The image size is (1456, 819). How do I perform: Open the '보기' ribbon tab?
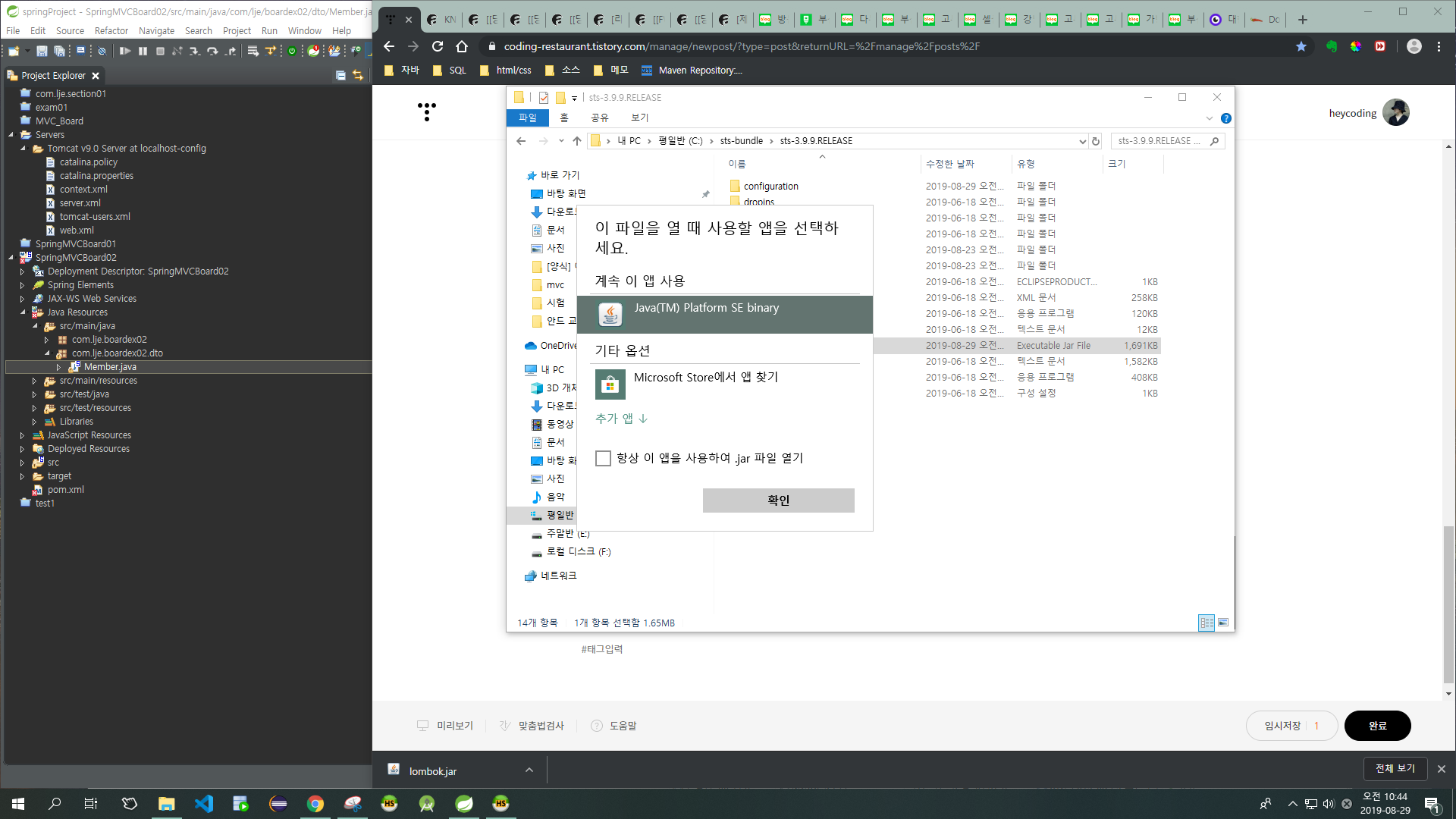click(x=639, y=118)
